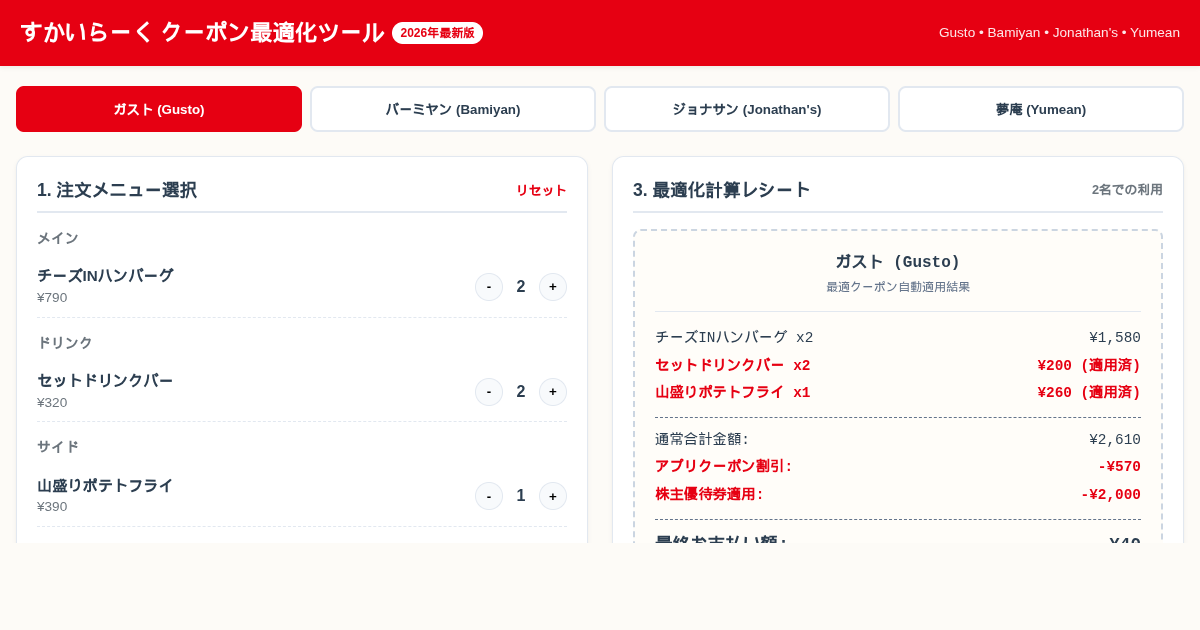This screenshot has height=630, width=1200.
Task: Click the -¥570 discount value
Action: (1119, 467)
